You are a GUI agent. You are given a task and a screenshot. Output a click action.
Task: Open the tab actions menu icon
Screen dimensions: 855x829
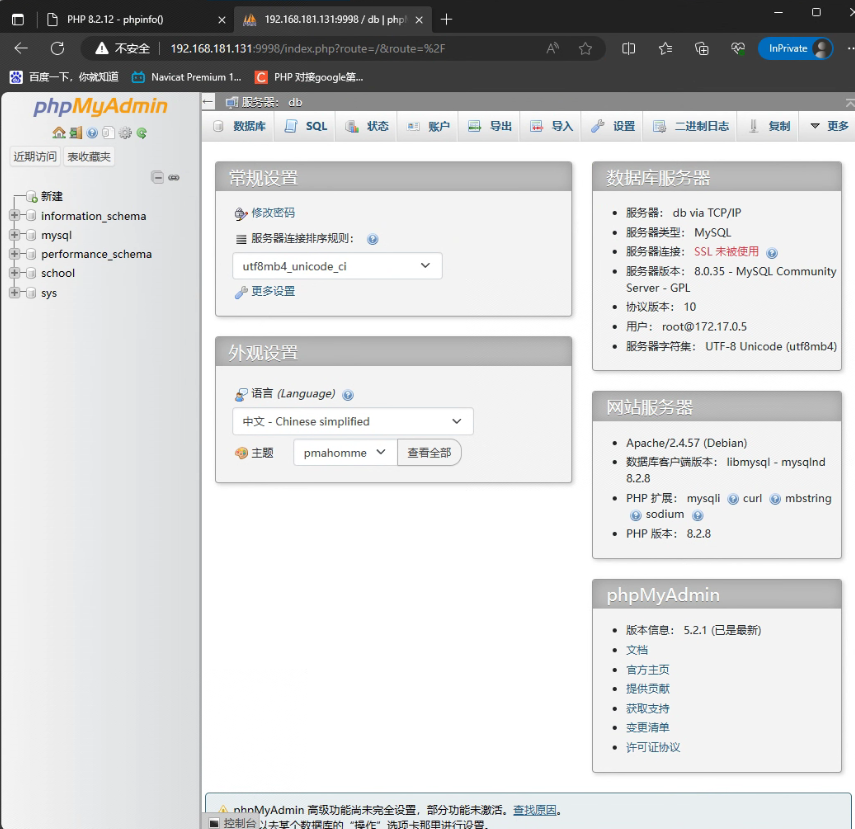click(18, 20)
